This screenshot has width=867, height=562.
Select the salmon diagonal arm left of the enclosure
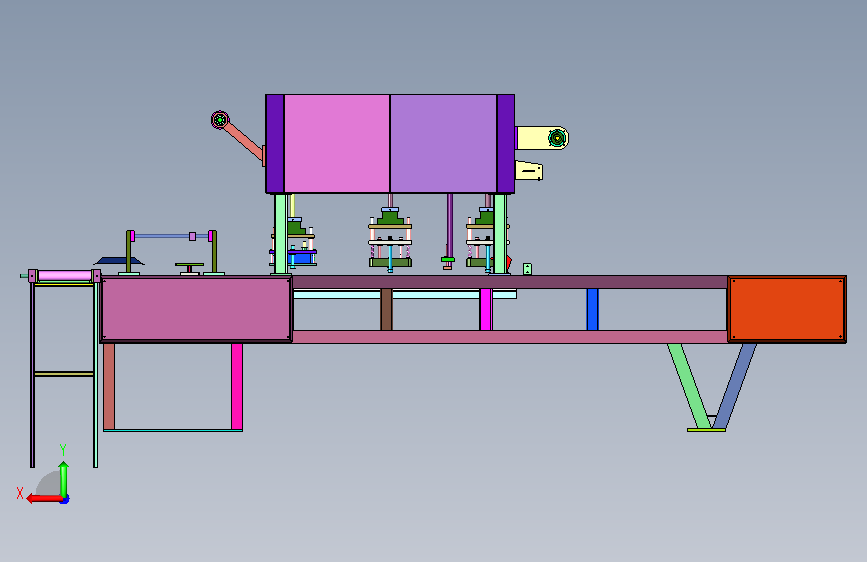[x=243, y=142]
